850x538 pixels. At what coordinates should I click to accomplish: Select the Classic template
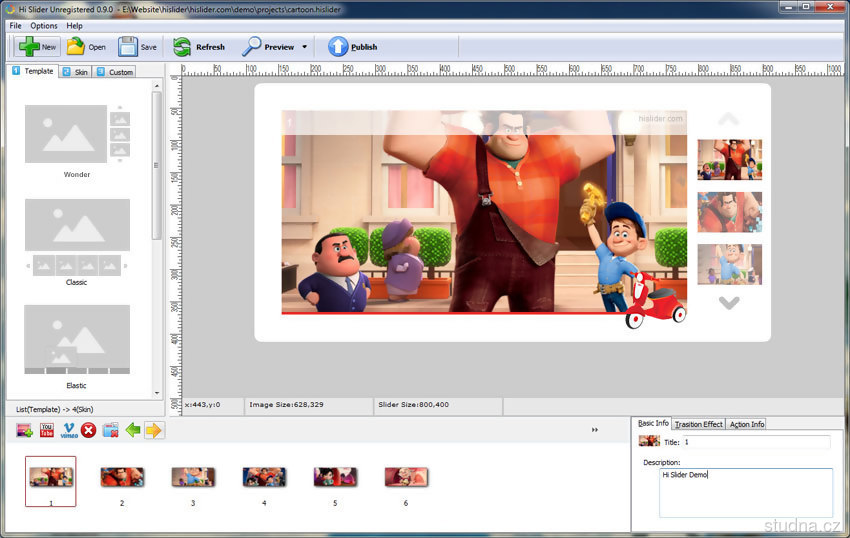click(x=77, y=238)
